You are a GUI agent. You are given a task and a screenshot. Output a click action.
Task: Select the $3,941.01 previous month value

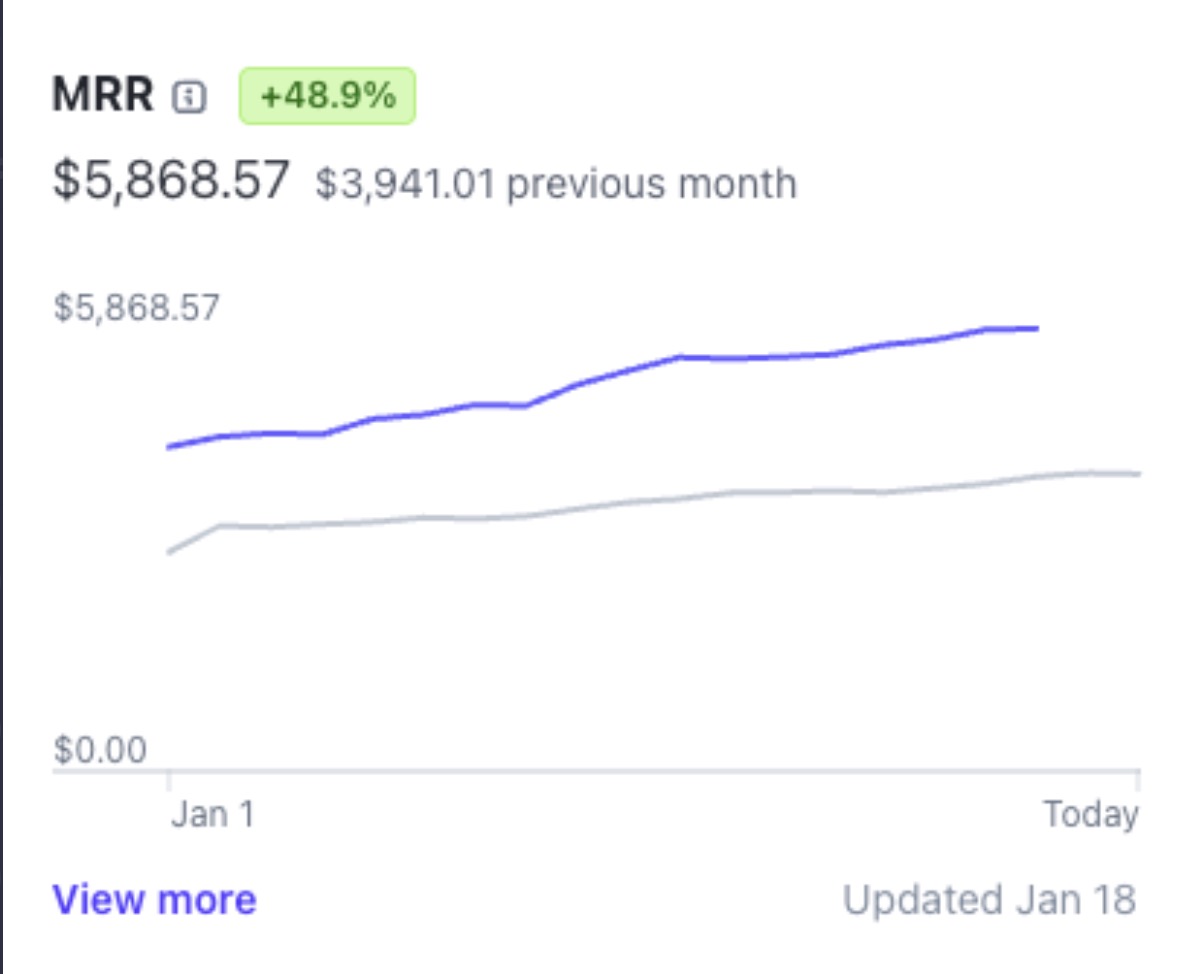pyautogui.click(x=404, y=184)
